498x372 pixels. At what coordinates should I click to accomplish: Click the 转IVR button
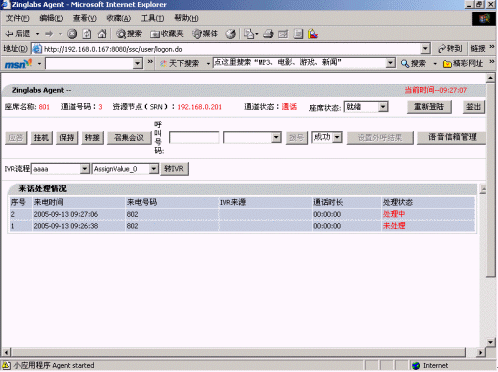click(174, 169)
